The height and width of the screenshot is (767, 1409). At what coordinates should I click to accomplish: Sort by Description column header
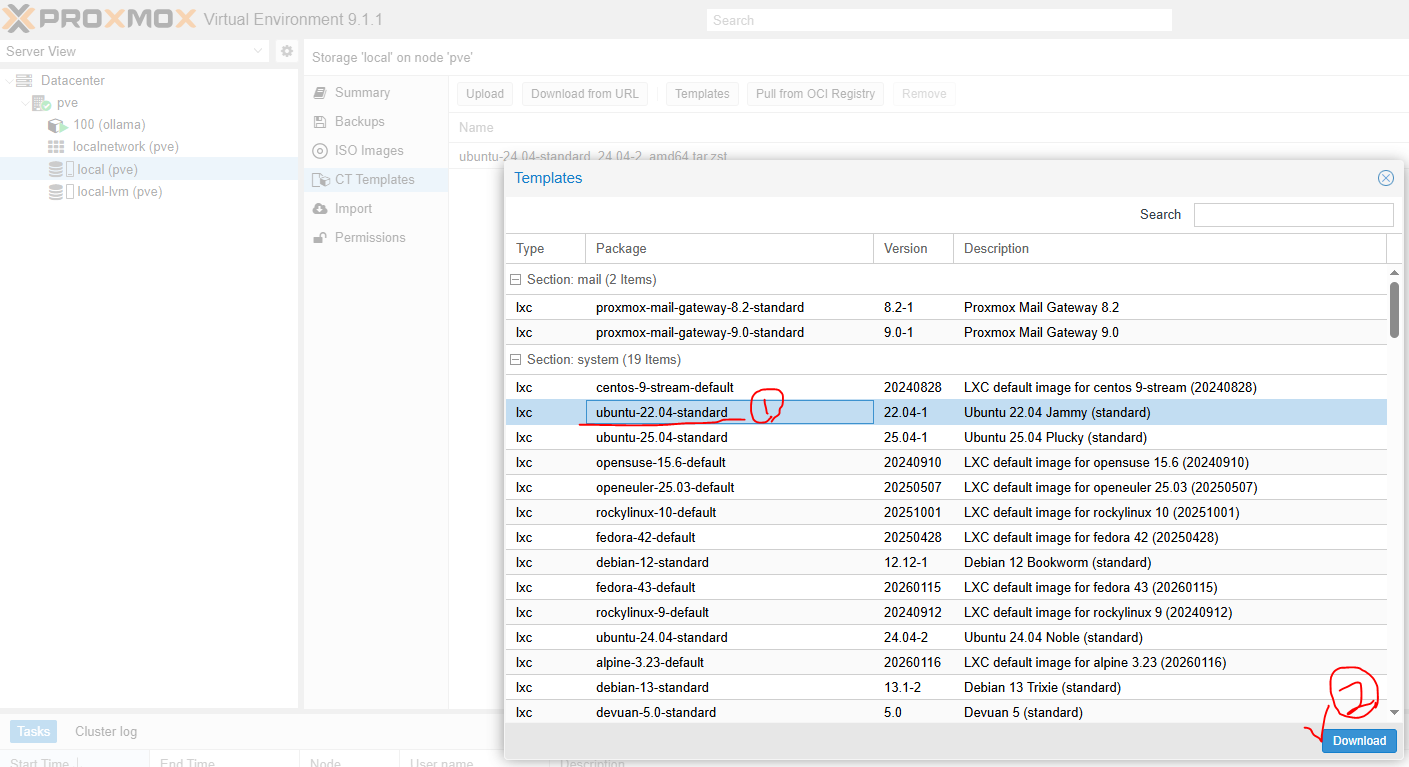tap(1170, 248)
